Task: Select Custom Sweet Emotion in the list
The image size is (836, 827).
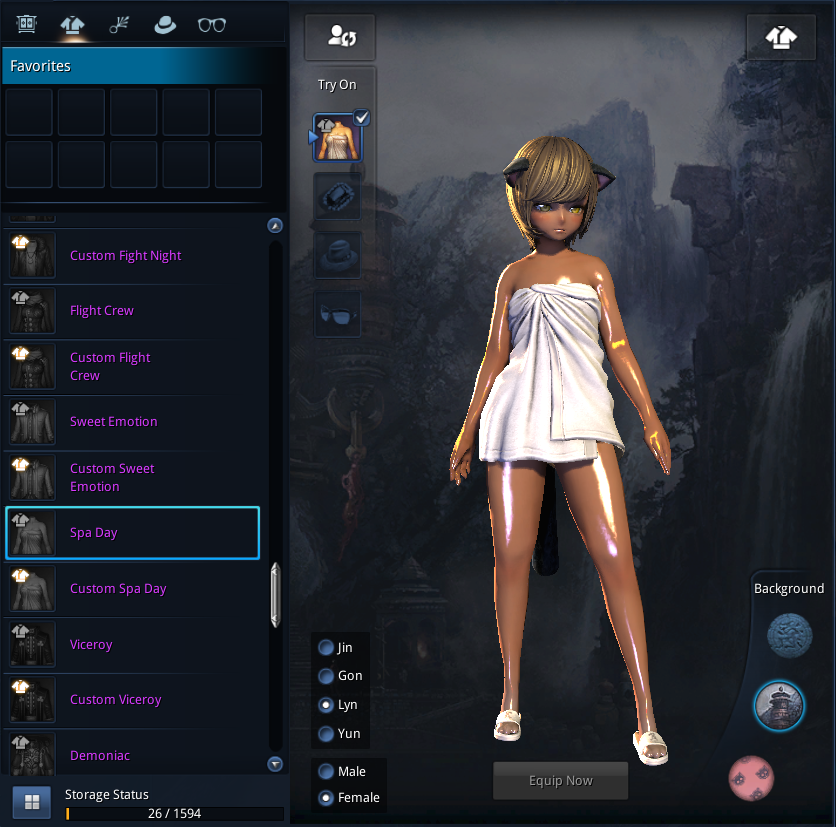Action: click(x=132, y=477)
